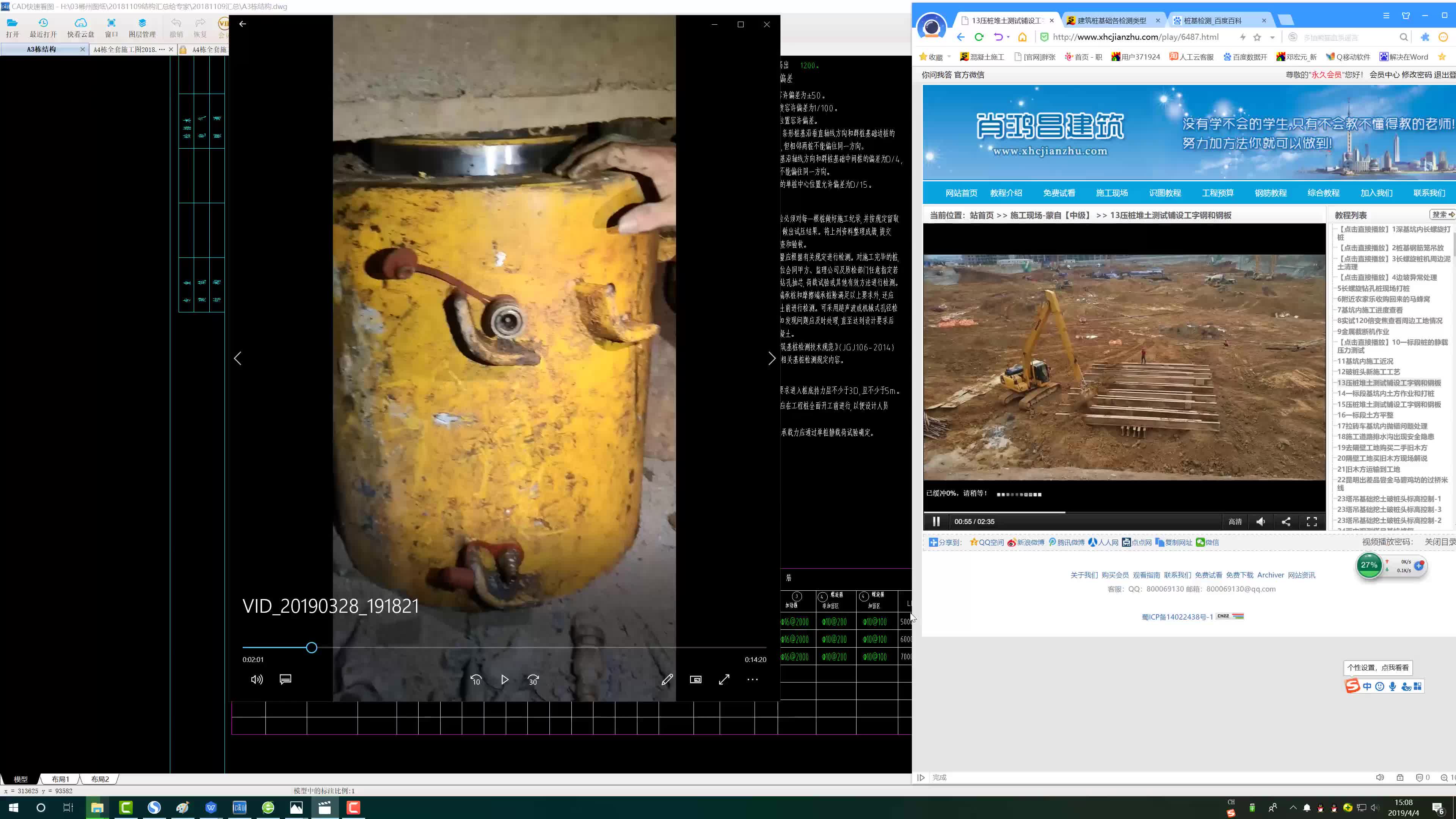Open 识图教程 in site navigation
1456x819 pixels.
pos(1165,193)
